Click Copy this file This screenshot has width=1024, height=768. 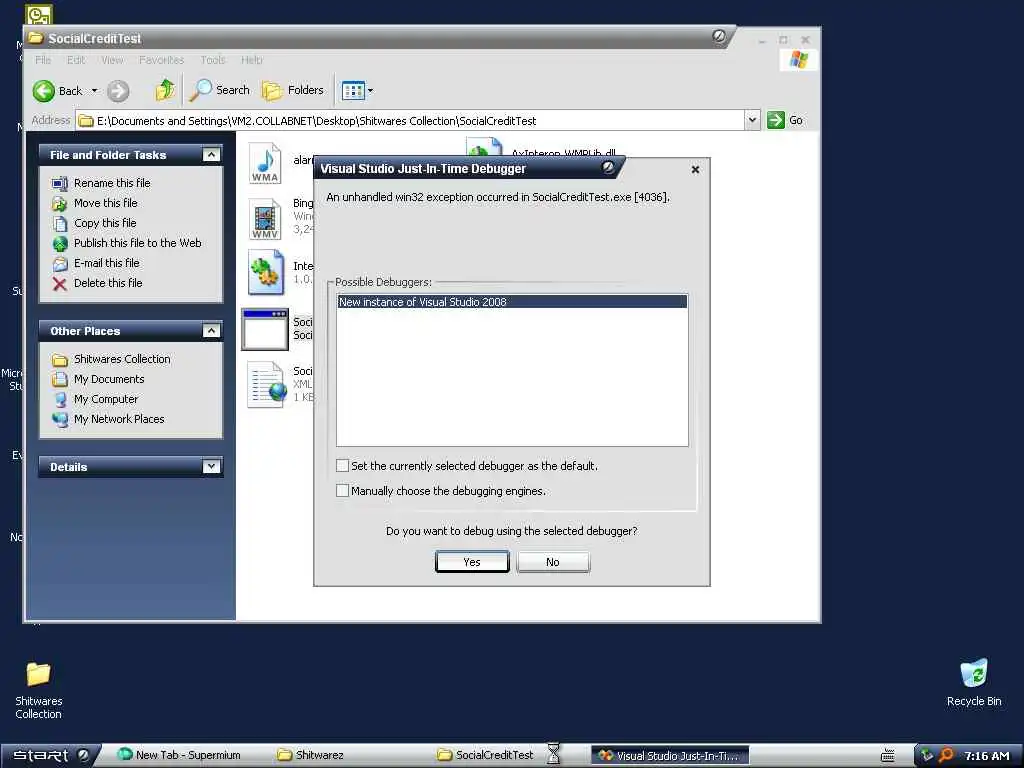105,223
